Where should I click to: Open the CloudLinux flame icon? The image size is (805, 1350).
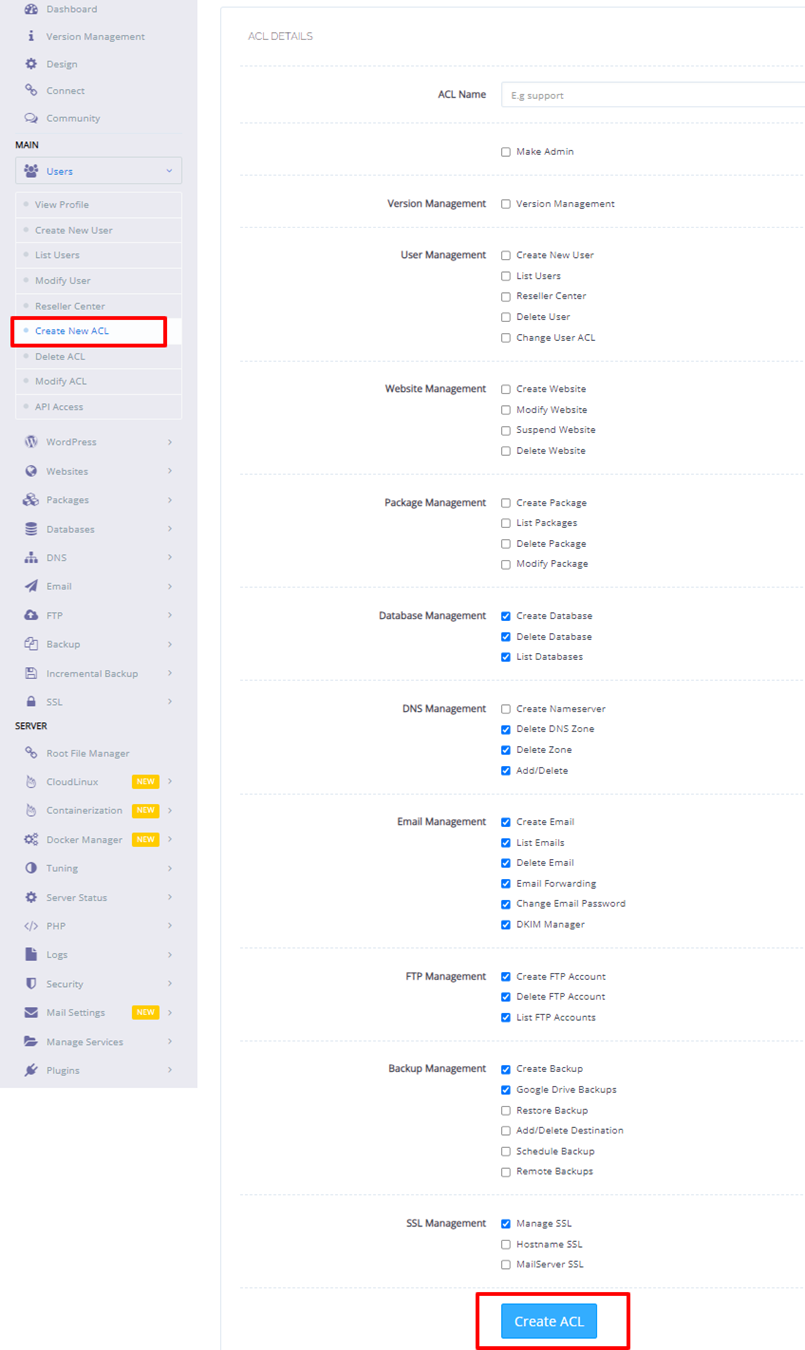31,782
